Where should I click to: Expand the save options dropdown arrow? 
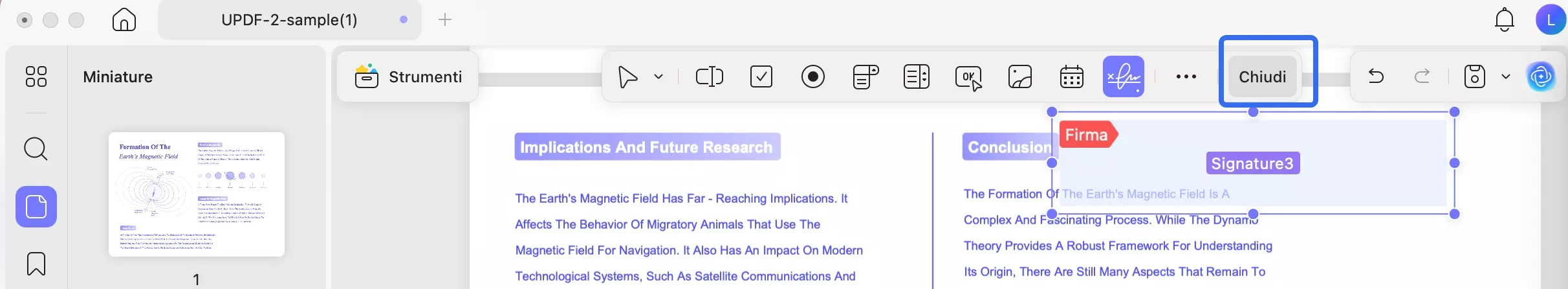pos(1506,76)
